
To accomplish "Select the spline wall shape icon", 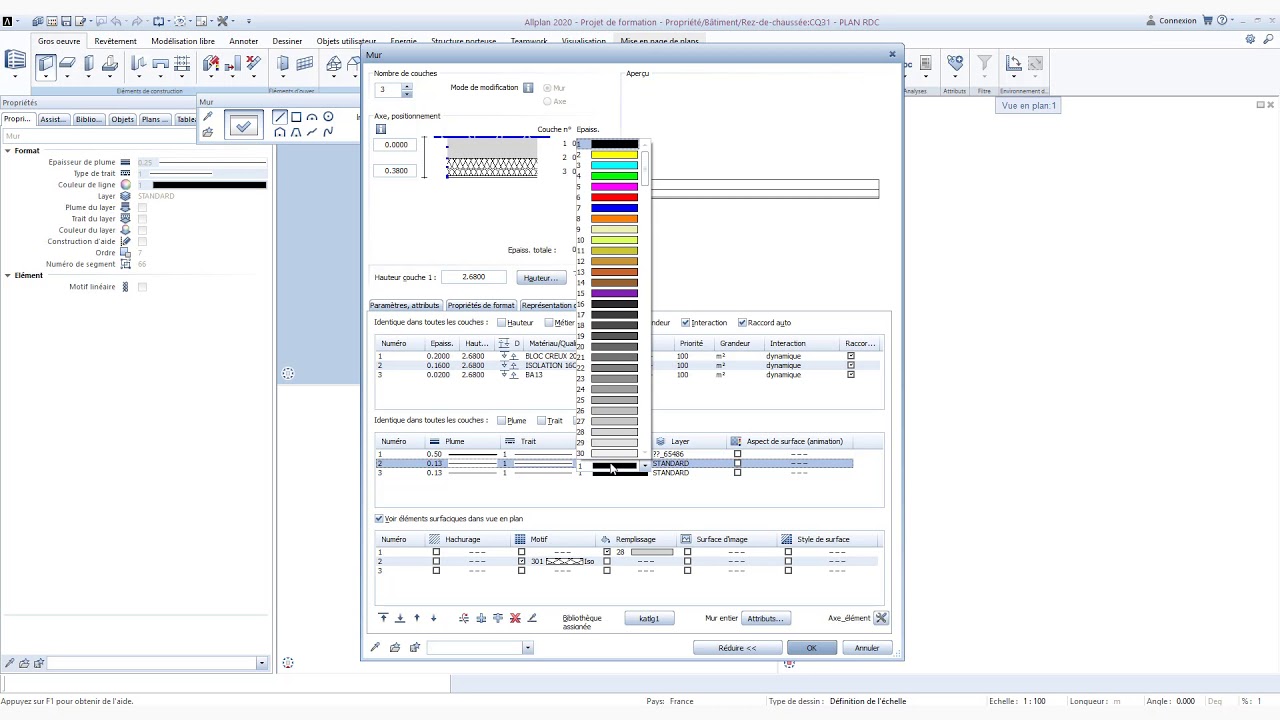I will (x=328, y=132).
